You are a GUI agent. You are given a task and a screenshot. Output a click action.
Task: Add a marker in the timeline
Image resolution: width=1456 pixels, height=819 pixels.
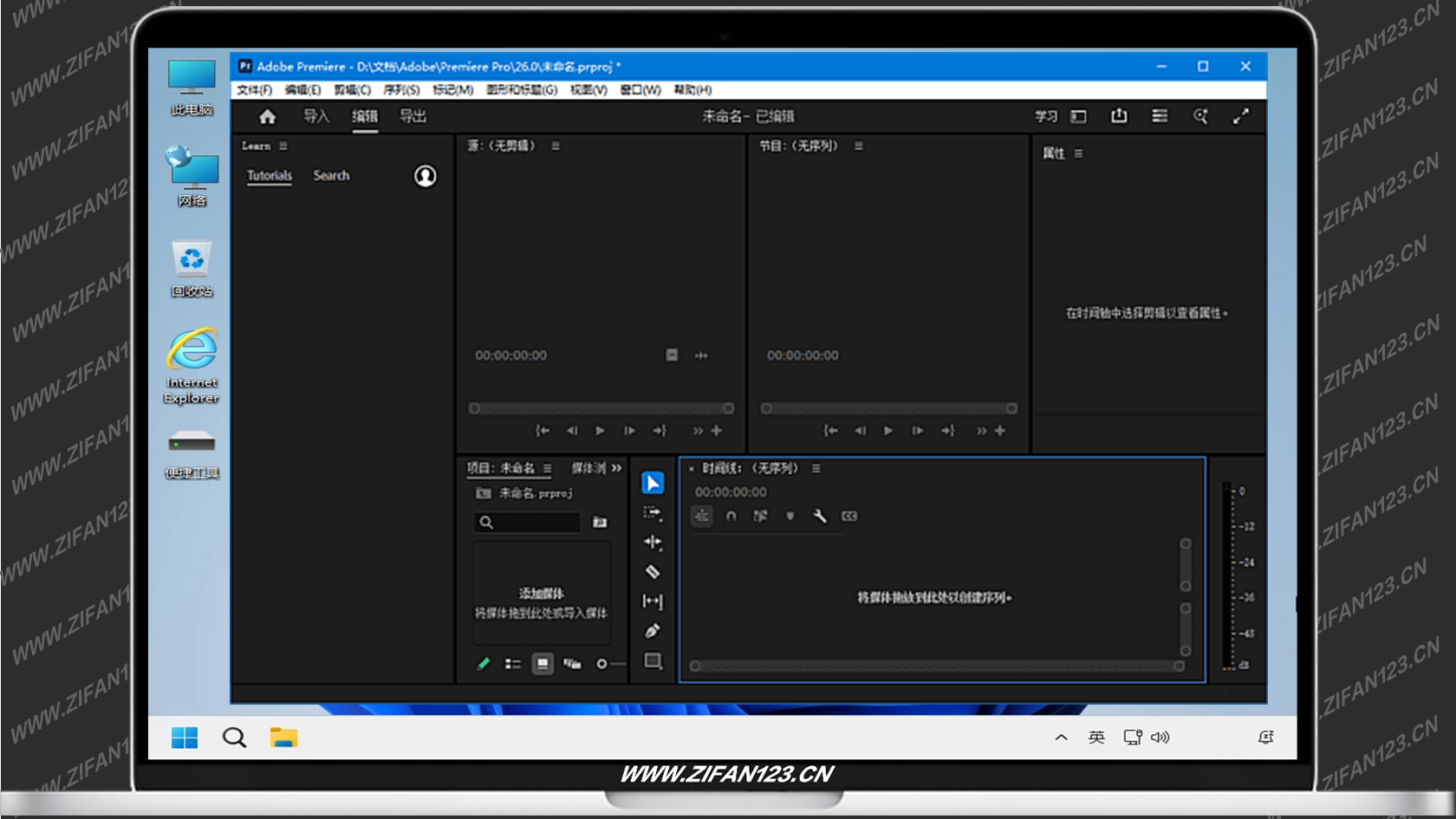(790, 516)
